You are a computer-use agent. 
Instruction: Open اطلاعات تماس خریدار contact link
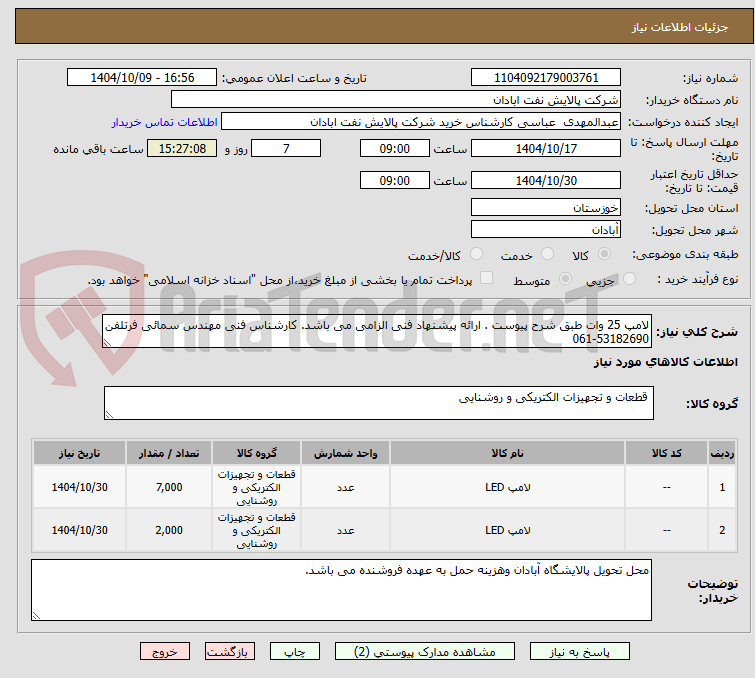[165, 122]
